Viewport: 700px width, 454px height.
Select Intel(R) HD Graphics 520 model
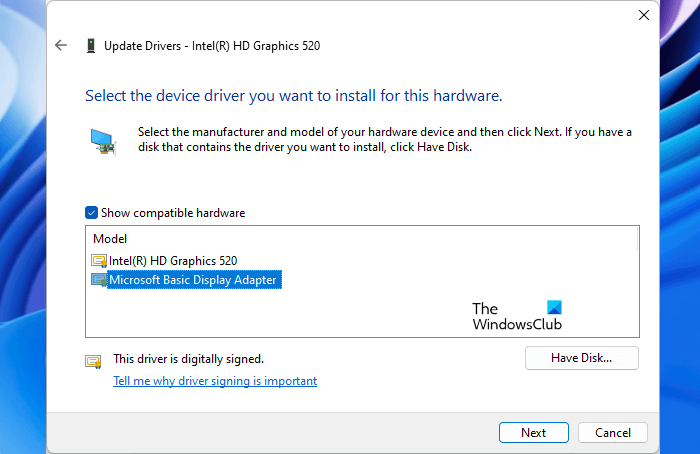(x=173, y=261)
